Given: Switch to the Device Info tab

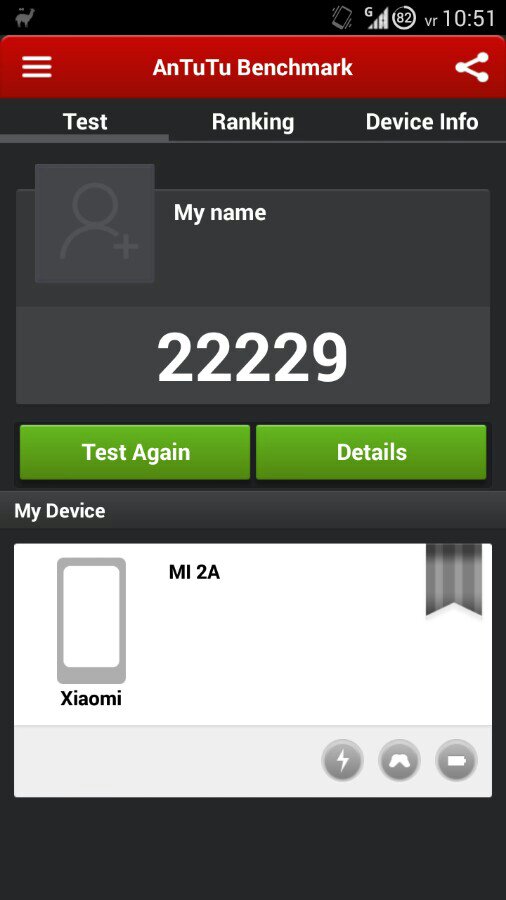Looking at the screenshot, I should click(422, 122).
